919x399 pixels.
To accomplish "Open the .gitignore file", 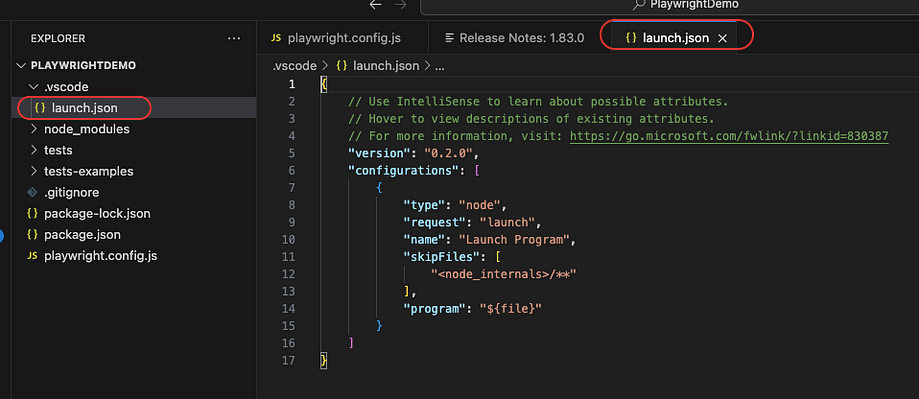I will click(x=134, y=192).
